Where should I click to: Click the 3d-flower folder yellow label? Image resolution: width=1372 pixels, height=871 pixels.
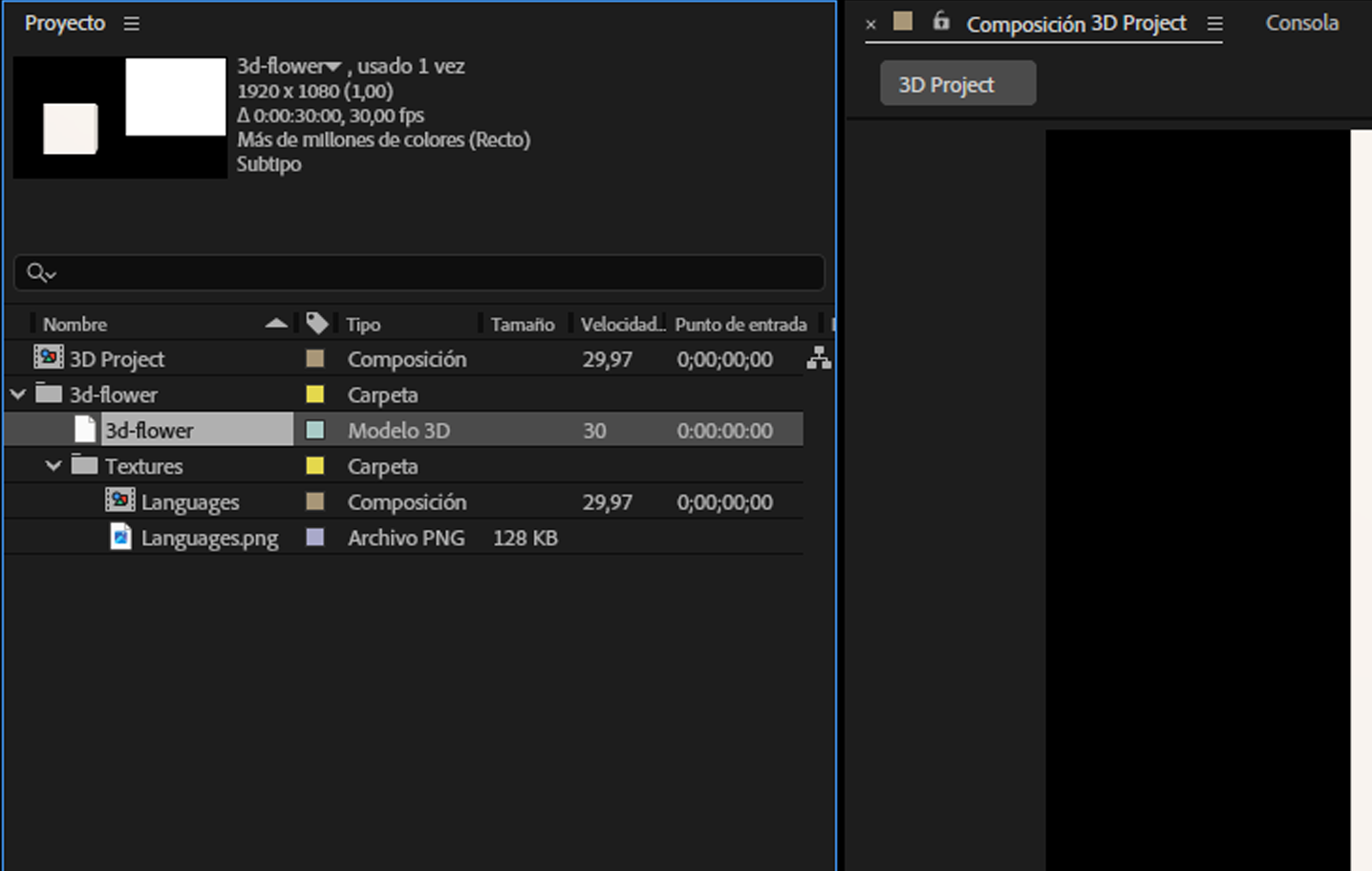[314, 394]
